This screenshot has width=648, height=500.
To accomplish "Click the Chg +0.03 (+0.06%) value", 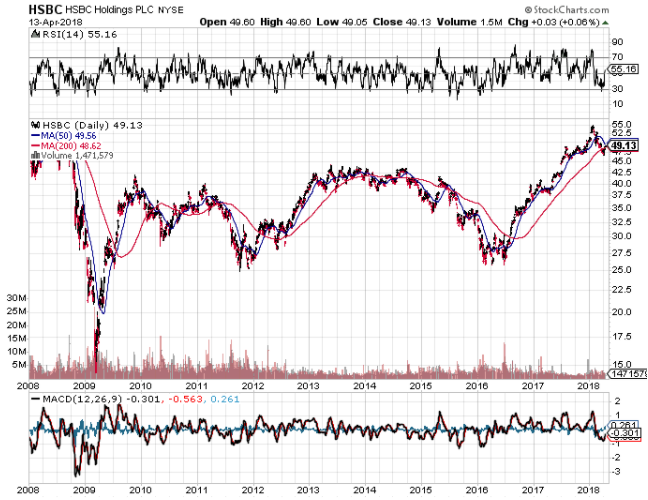I will click(554, 22).
